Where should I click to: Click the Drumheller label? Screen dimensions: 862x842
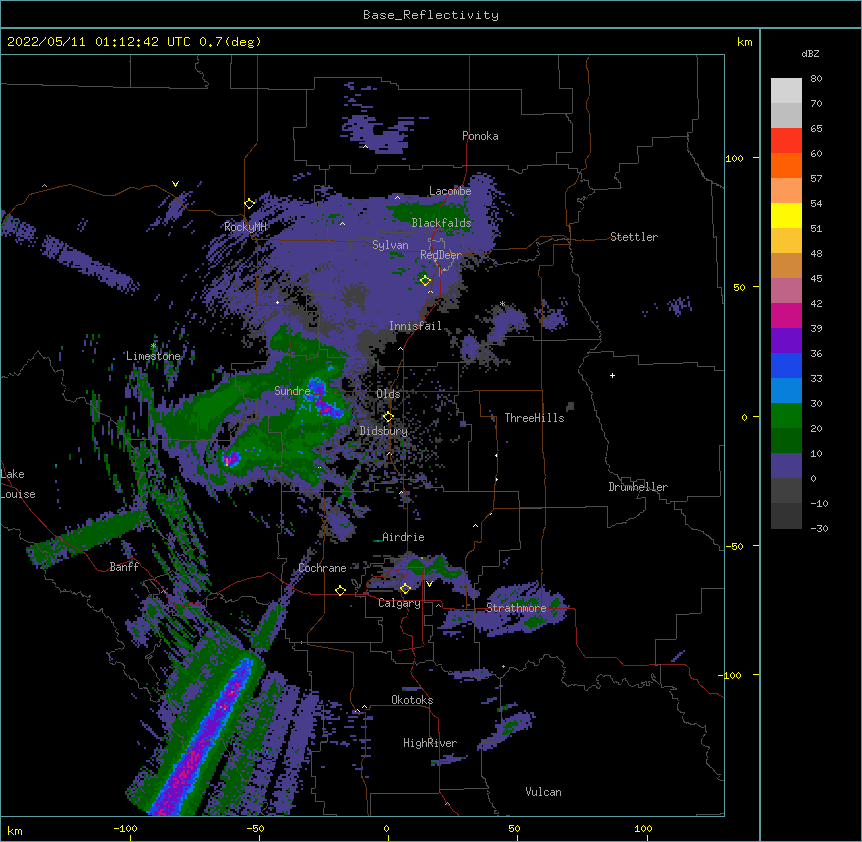click(x=638, y=487)
